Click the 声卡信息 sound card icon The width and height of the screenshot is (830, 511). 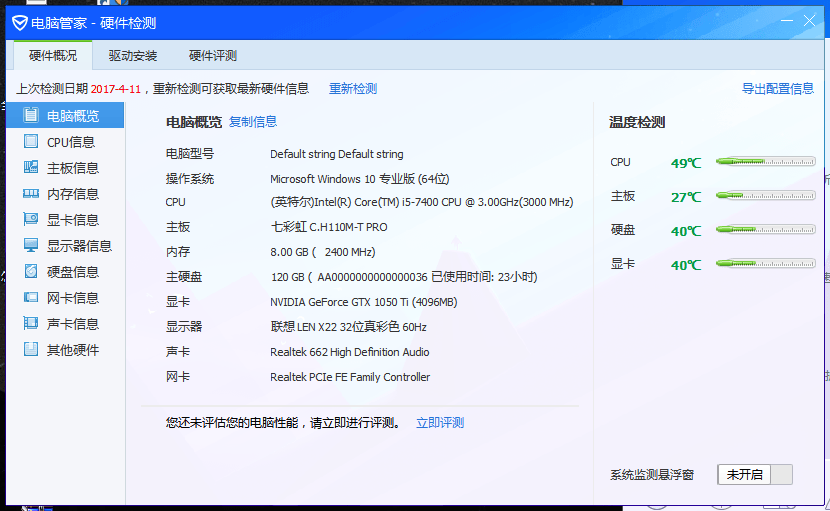31,323
